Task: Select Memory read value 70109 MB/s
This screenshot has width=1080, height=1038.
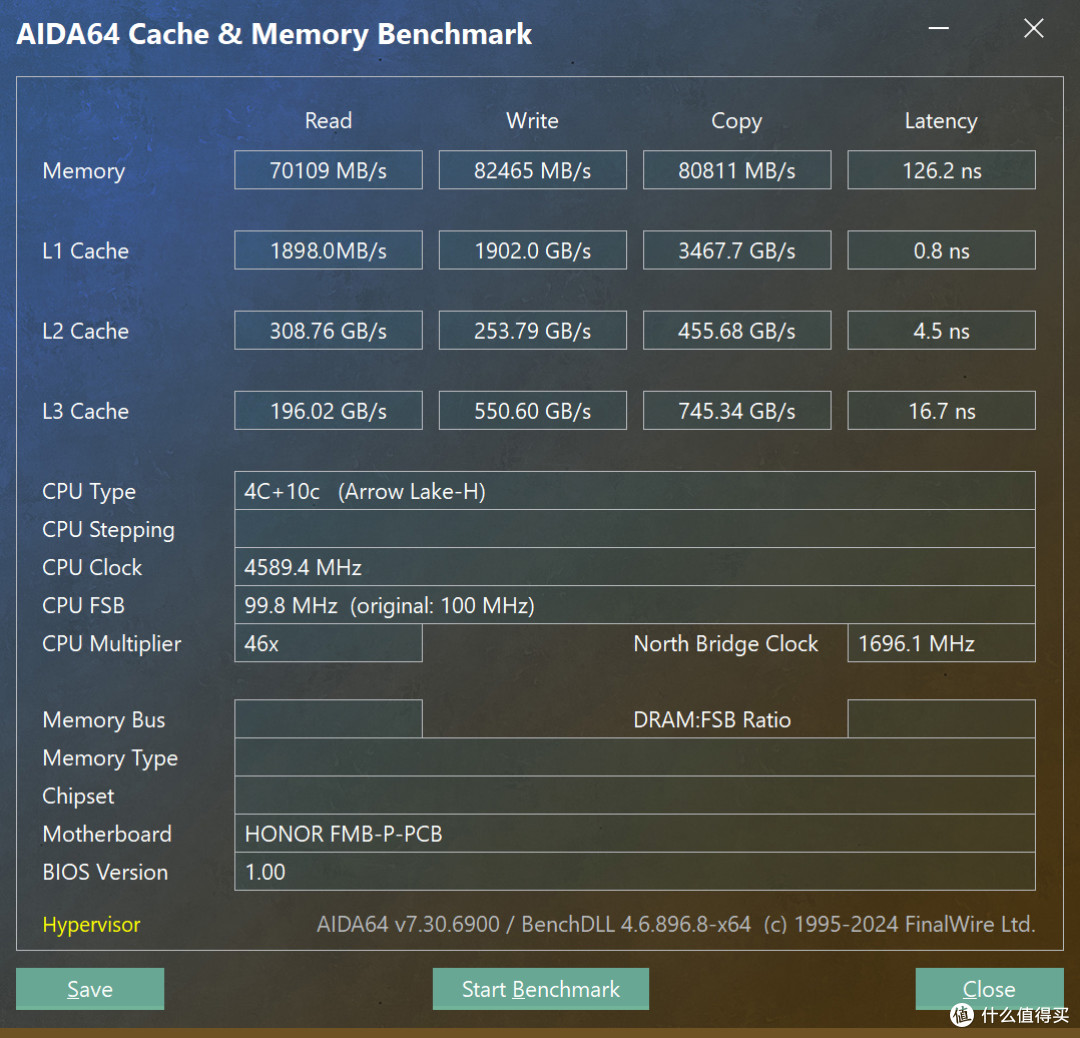Action: click(x=328, y=169)
